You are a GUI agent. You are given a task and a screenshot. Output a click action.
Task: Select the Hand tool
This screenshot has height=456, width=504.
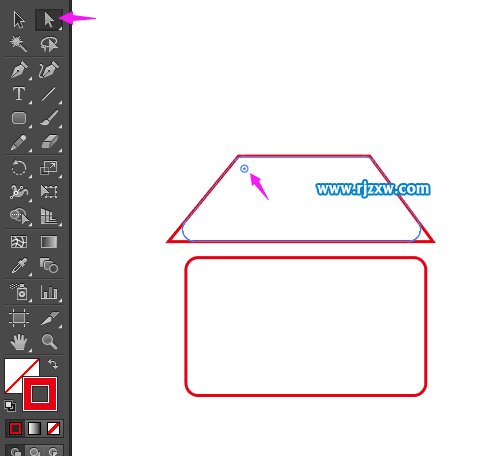19,342
